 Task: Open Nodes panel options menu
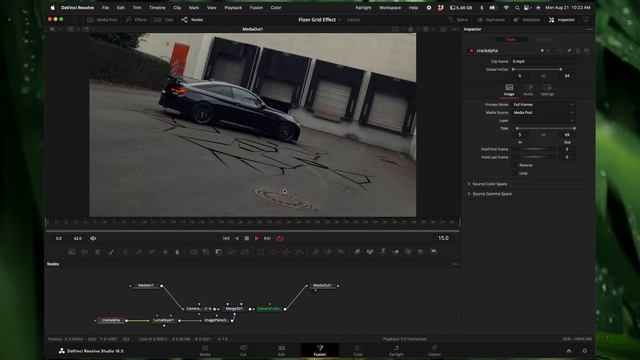pyautogui.click(x=455, y=264)
